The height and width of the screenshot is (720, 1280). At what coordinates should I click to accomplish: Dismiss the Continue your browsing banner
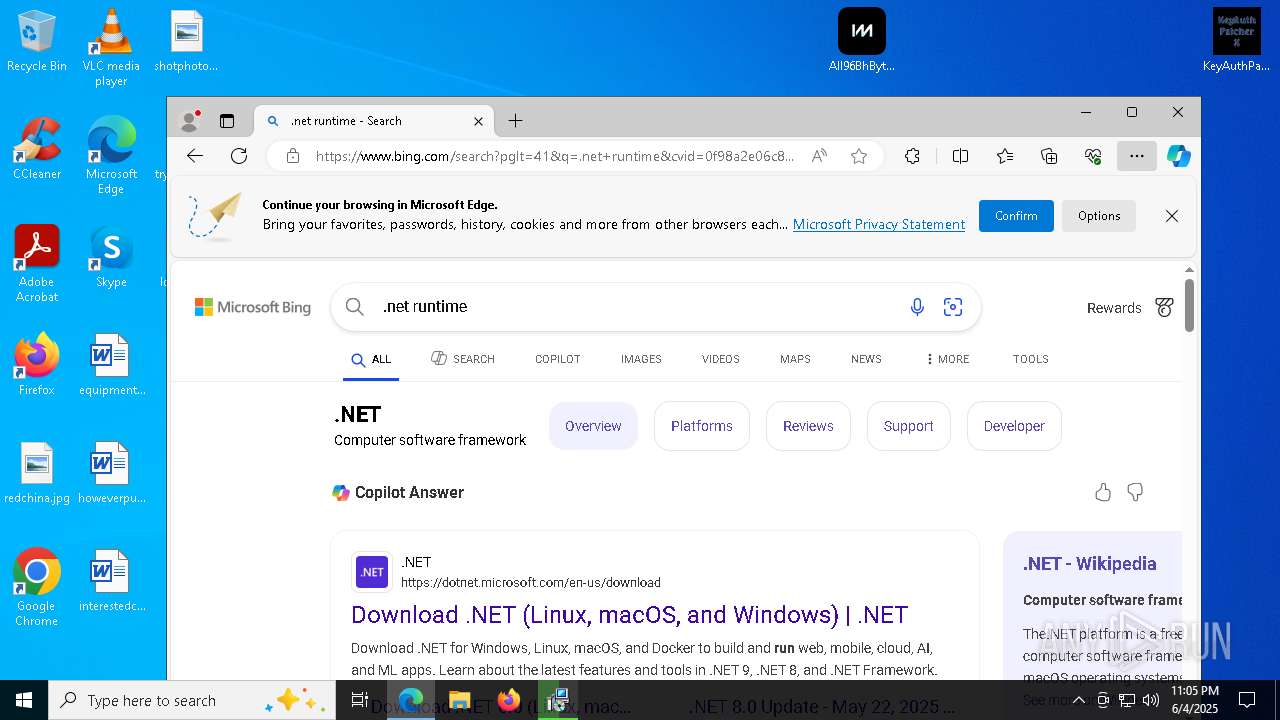[x=1172, y=216]
